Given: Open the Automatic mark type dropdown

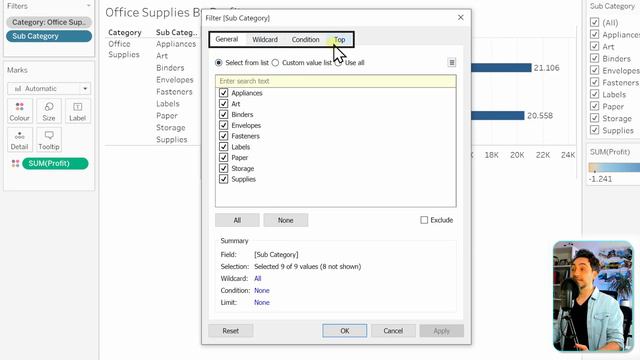Looking at the screenshot, I should point(49,88).
